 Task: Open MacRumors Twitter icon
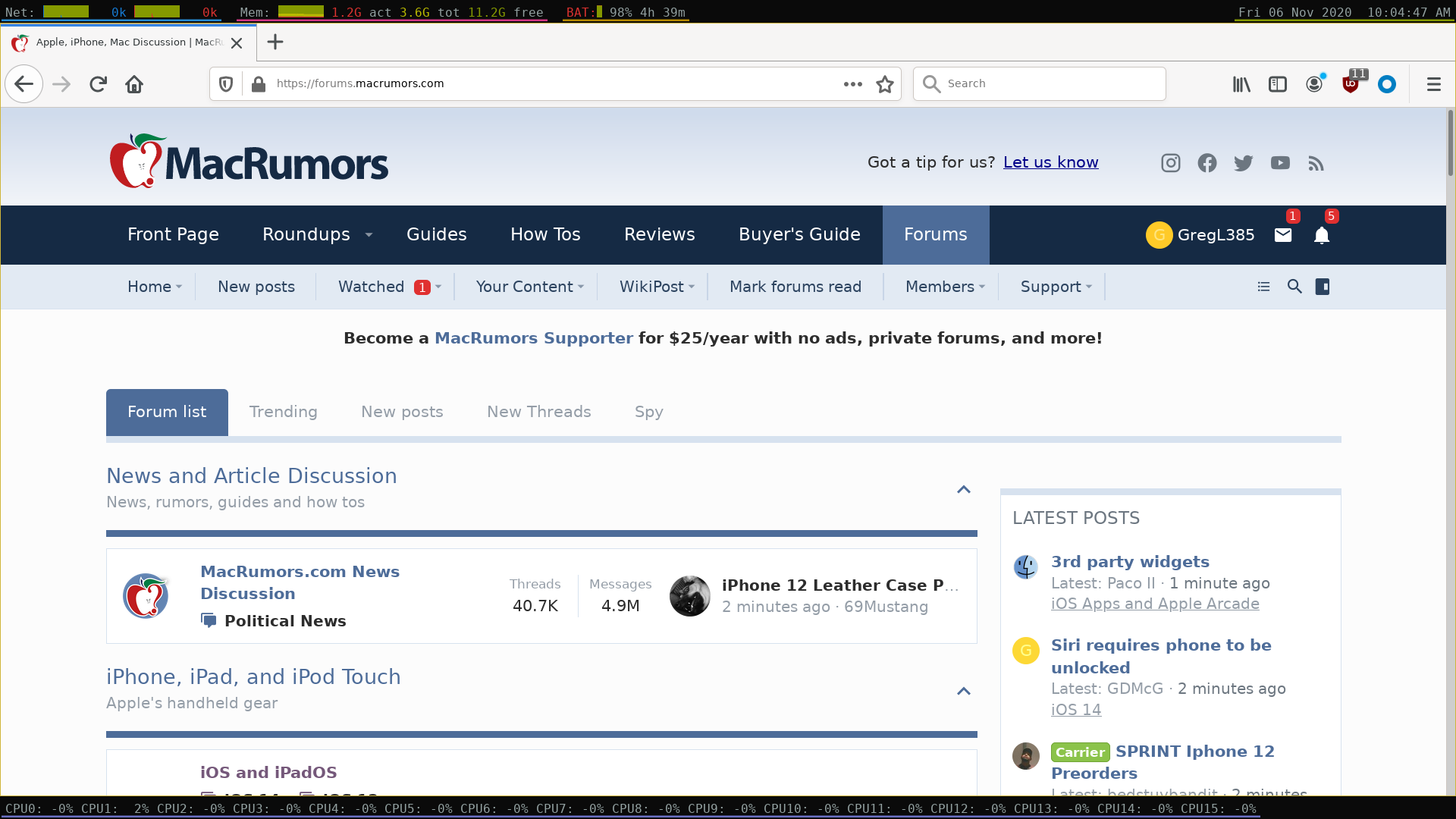click(1244, 163)
